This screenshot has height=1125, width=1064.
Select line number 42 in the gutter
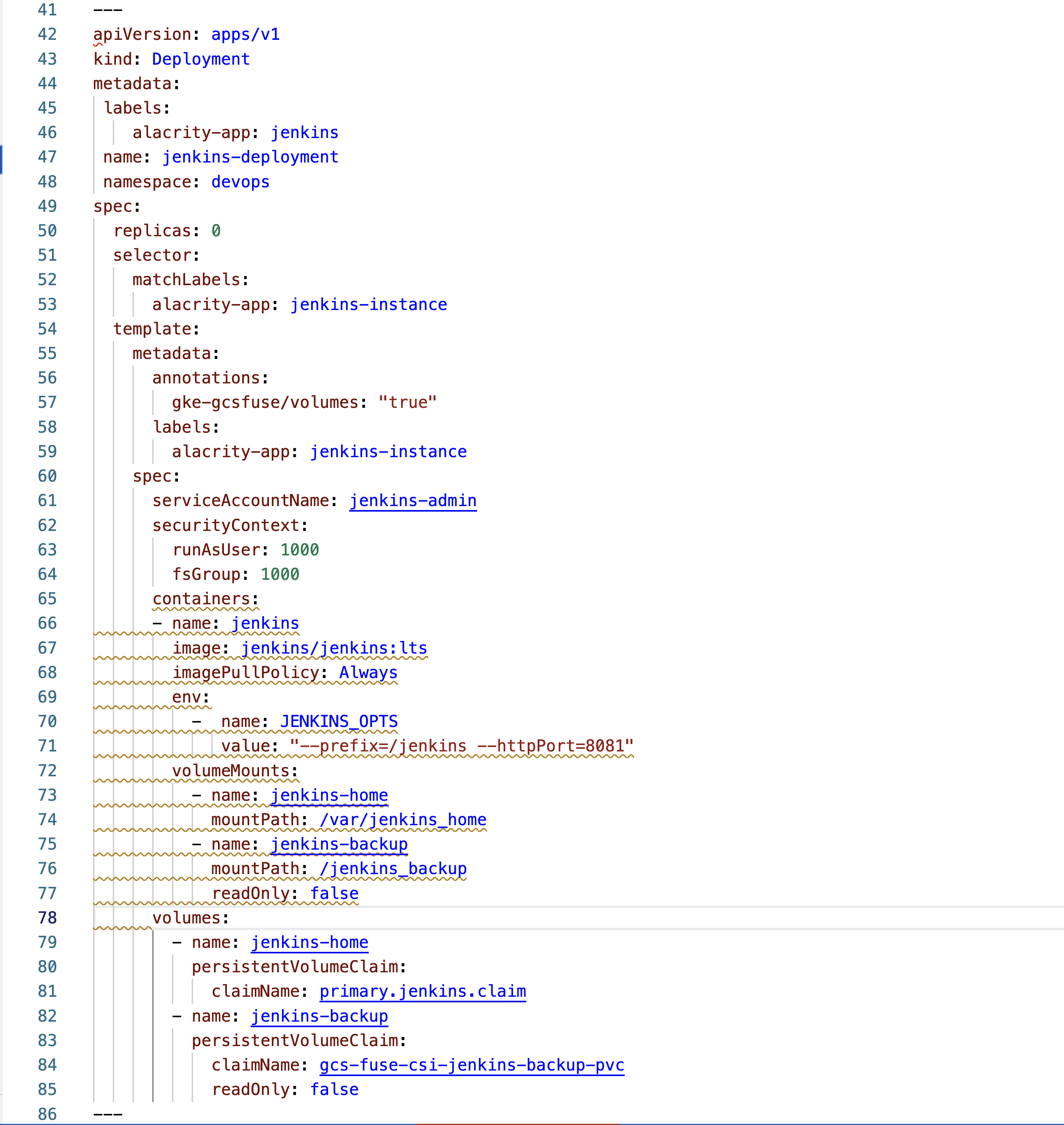(x=48, y=34)
